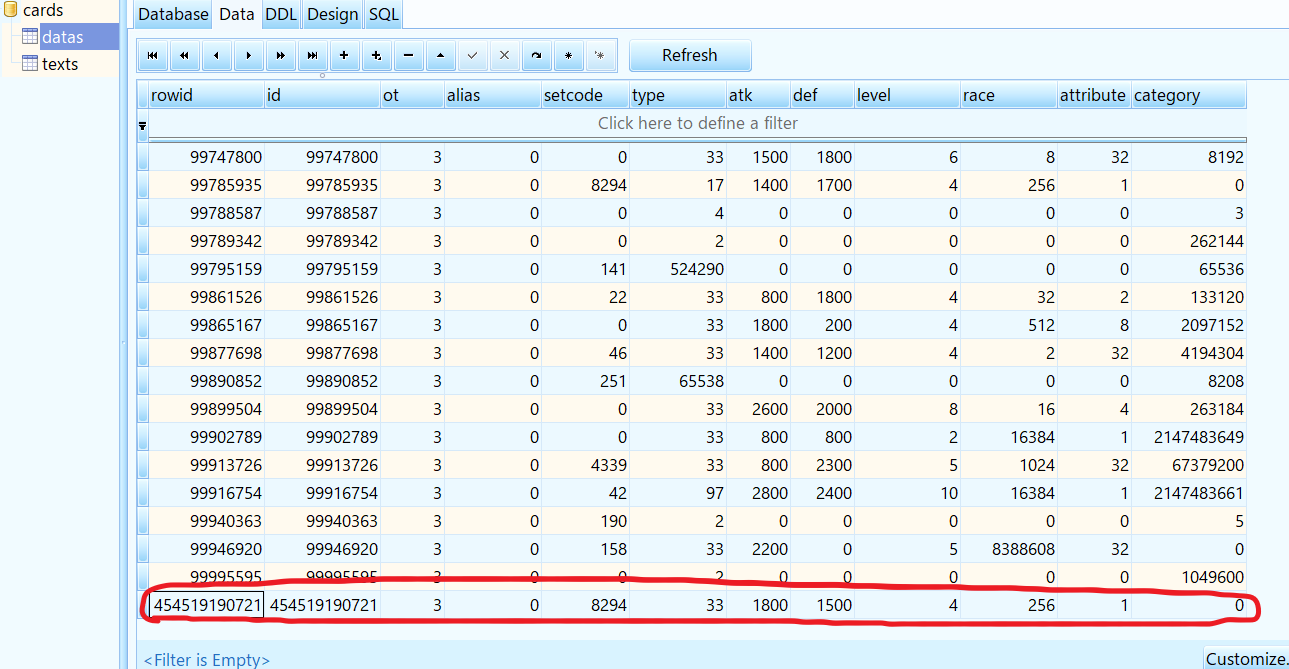1289x669 pixels.
Task: Go back one page of records
Action: tap(185, 56)
